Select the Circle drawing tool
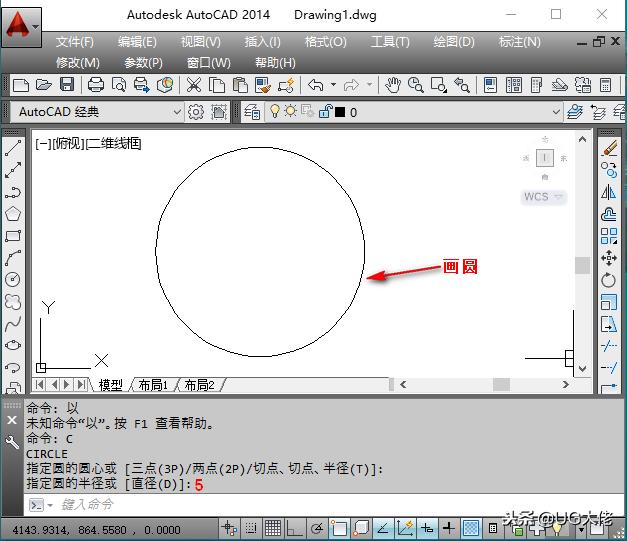The image size is (627, 541). pyautogui.click(x=13, y=279)
